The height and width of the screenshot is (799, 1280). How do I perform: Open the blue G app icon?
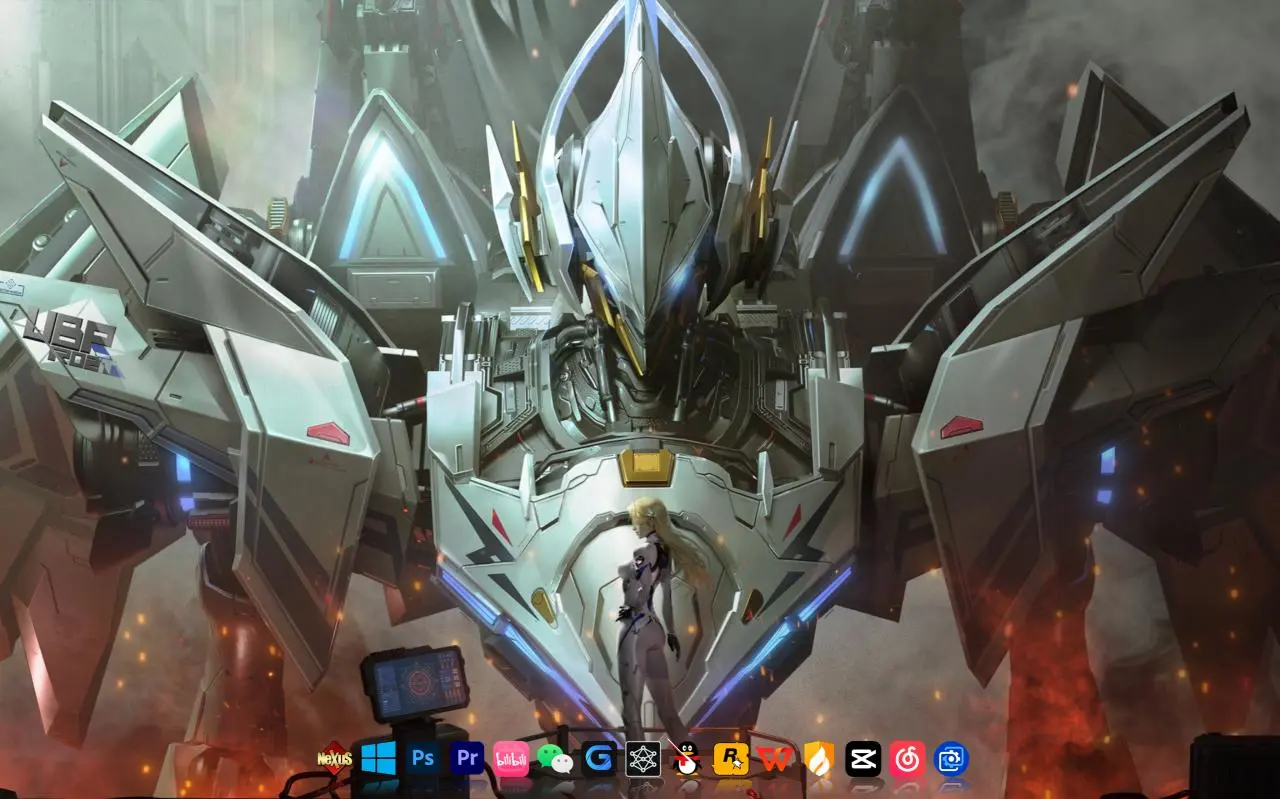click(599, 759)
